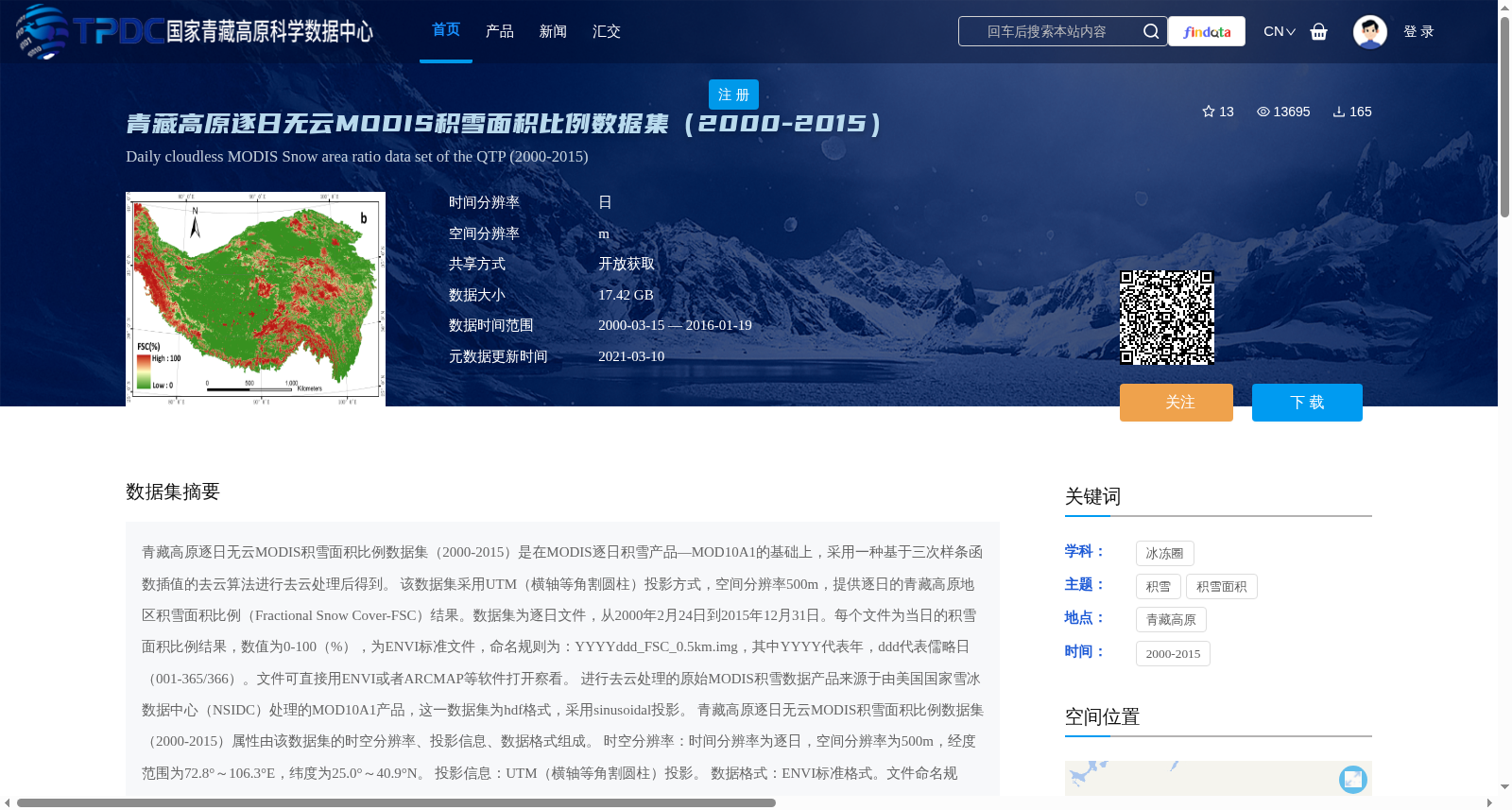The height and width of the screenshot is (810, 1512).
Task: Click the horizontal scrollbar right arrow
Action: pyautogui.click(x=1489, y=803)
